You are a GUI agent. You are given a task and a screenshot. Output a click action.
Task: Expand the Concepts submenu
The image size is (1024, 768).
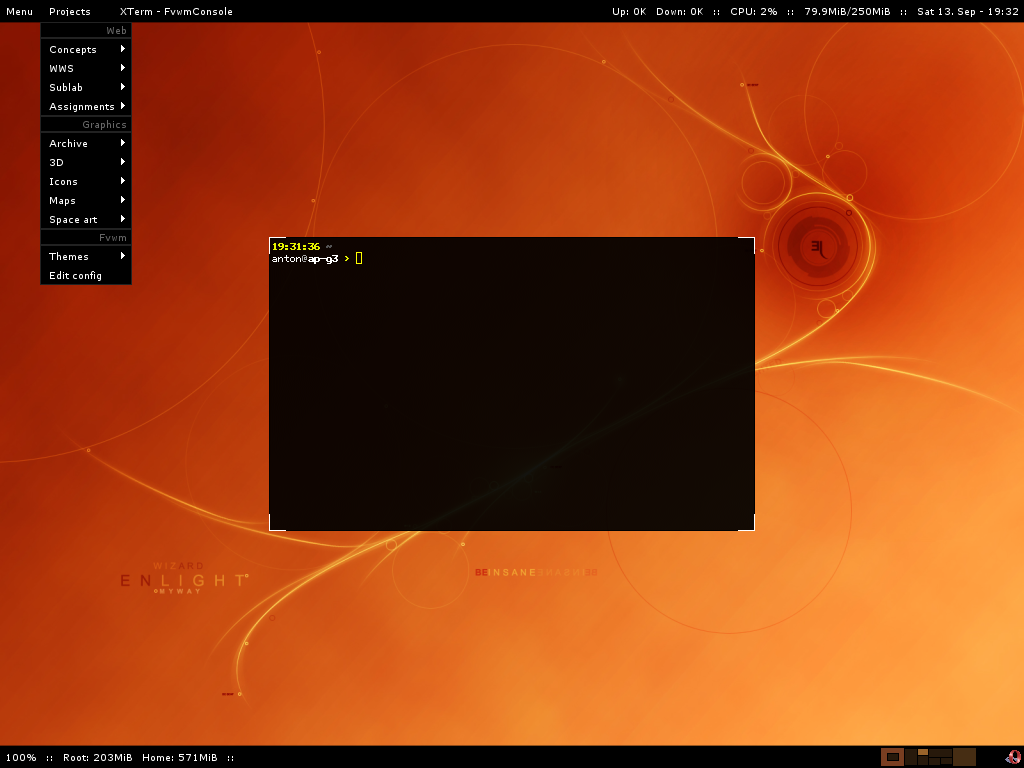[x=86, y=49]
